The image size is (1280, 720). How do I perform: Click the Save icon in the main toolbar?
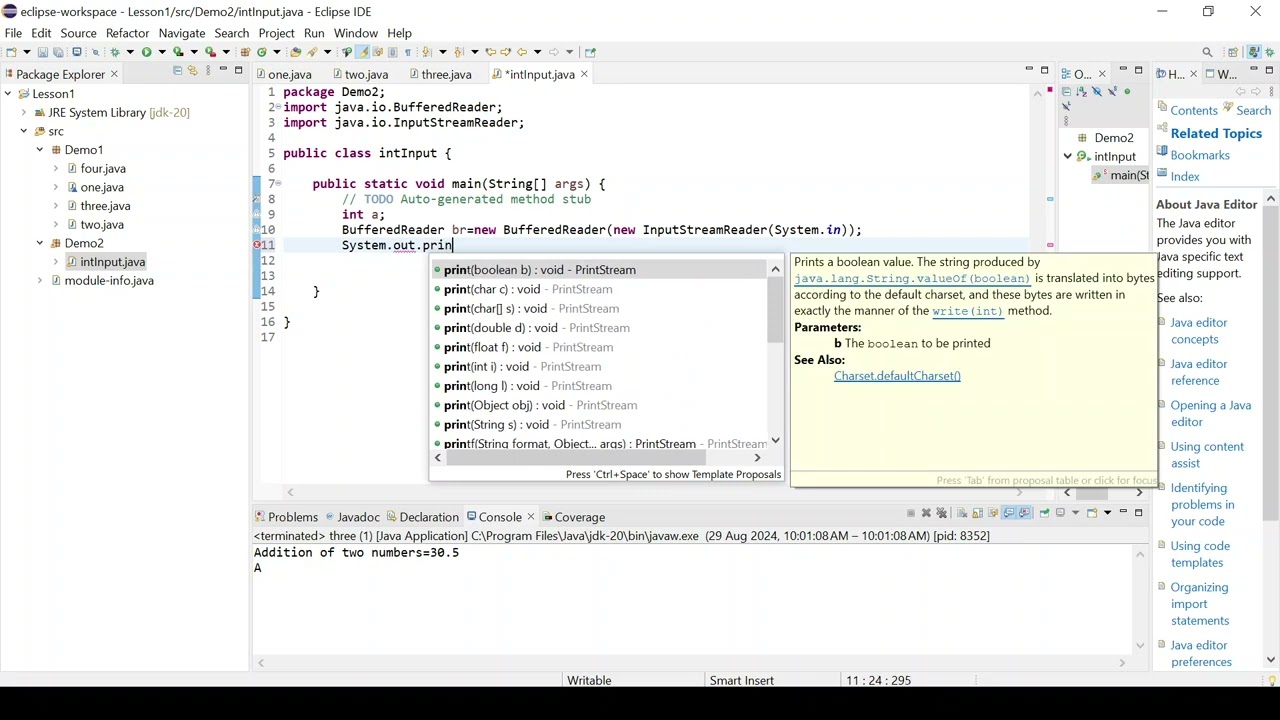pos(43,52)
